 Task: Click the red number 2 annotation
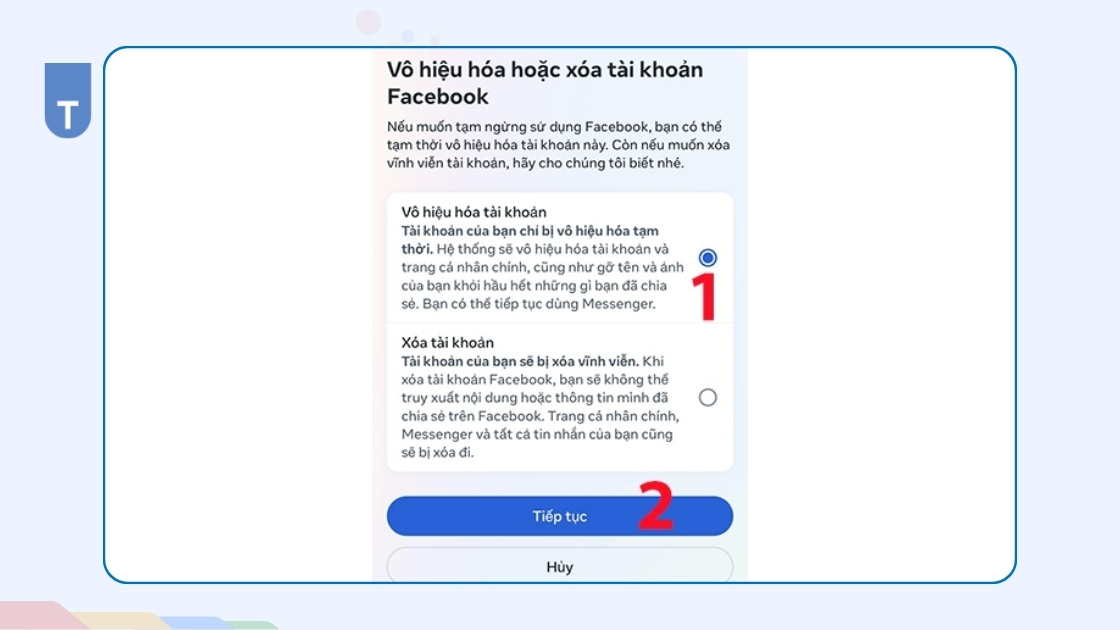coord(656,505)
